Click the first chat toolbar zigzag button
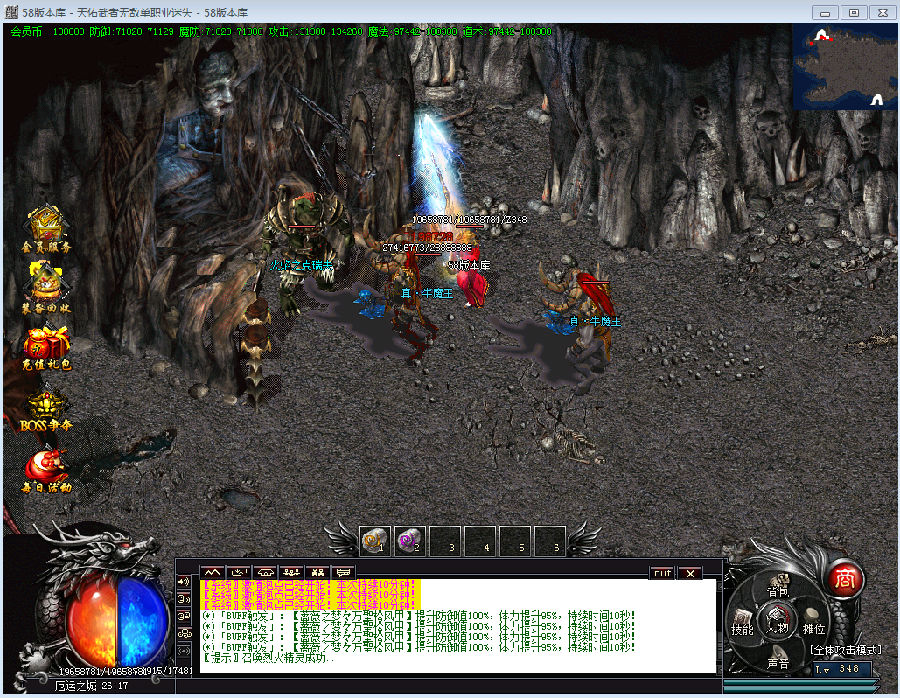Image resolution: width=900 pixels, height=698 pixels. point(212,572)
